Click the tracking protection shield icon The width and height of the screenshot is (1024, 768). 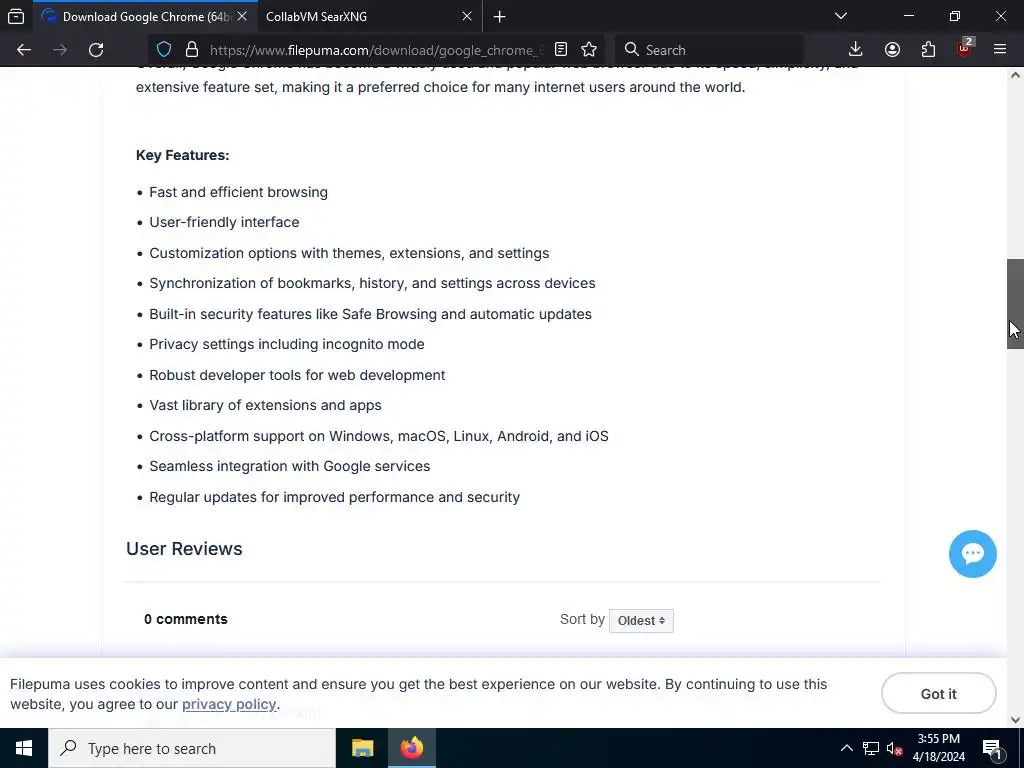tap(164, 50)
